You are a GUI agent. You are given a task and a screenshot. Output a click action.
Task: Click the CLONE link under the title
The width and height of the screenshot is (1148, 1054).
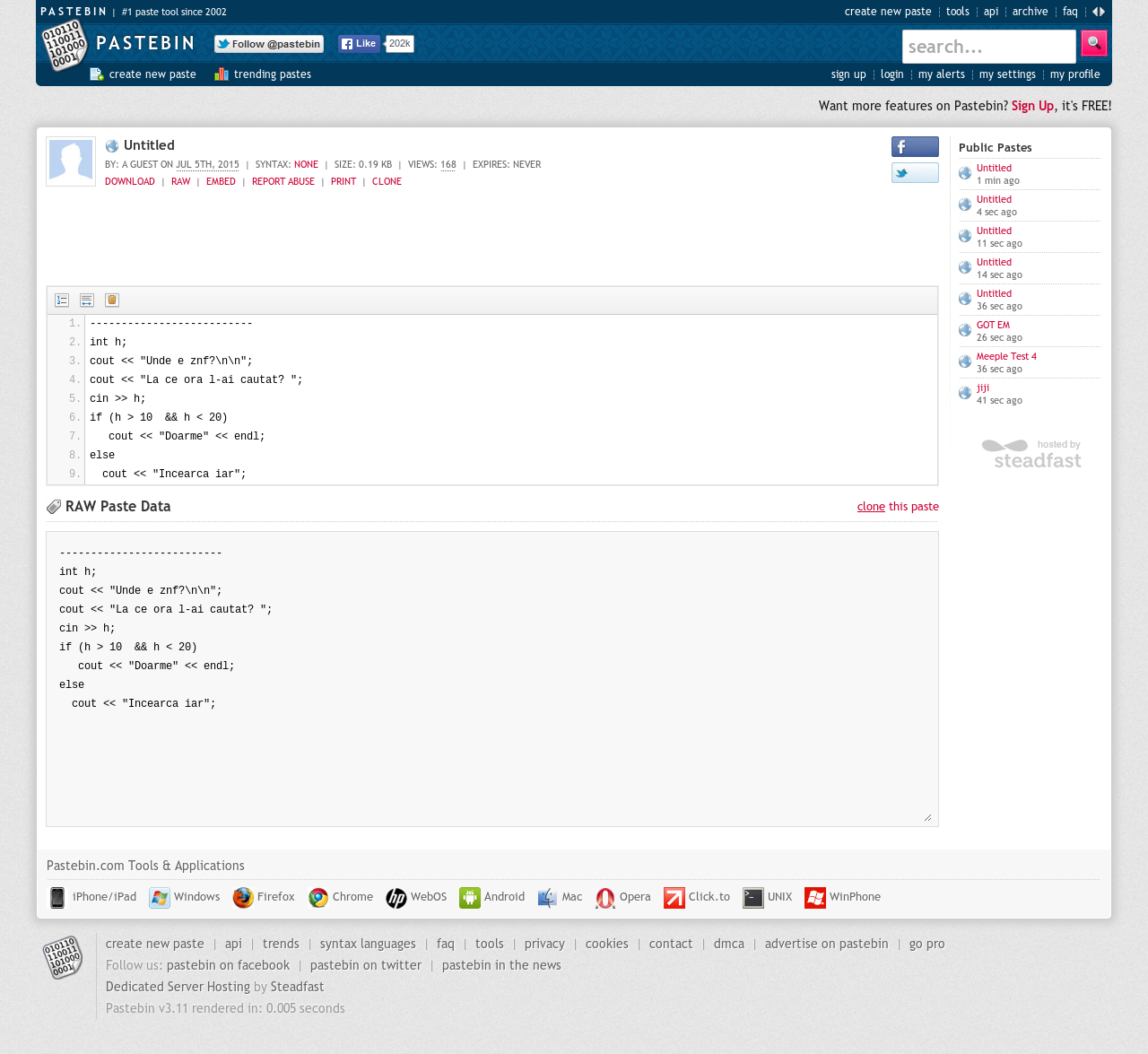click(x=387, y=181)
